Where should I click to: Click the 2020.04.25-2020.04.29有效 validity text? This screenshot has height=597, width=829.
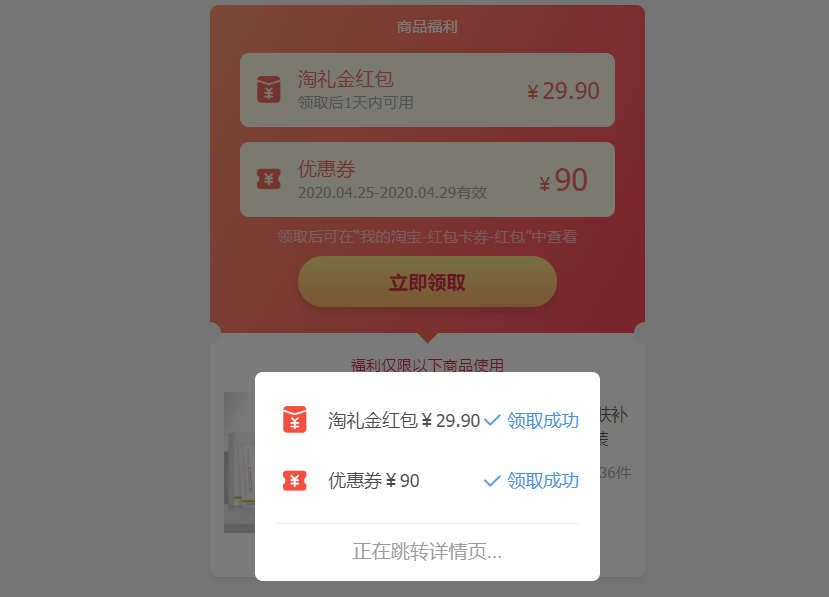pos(392,192)
